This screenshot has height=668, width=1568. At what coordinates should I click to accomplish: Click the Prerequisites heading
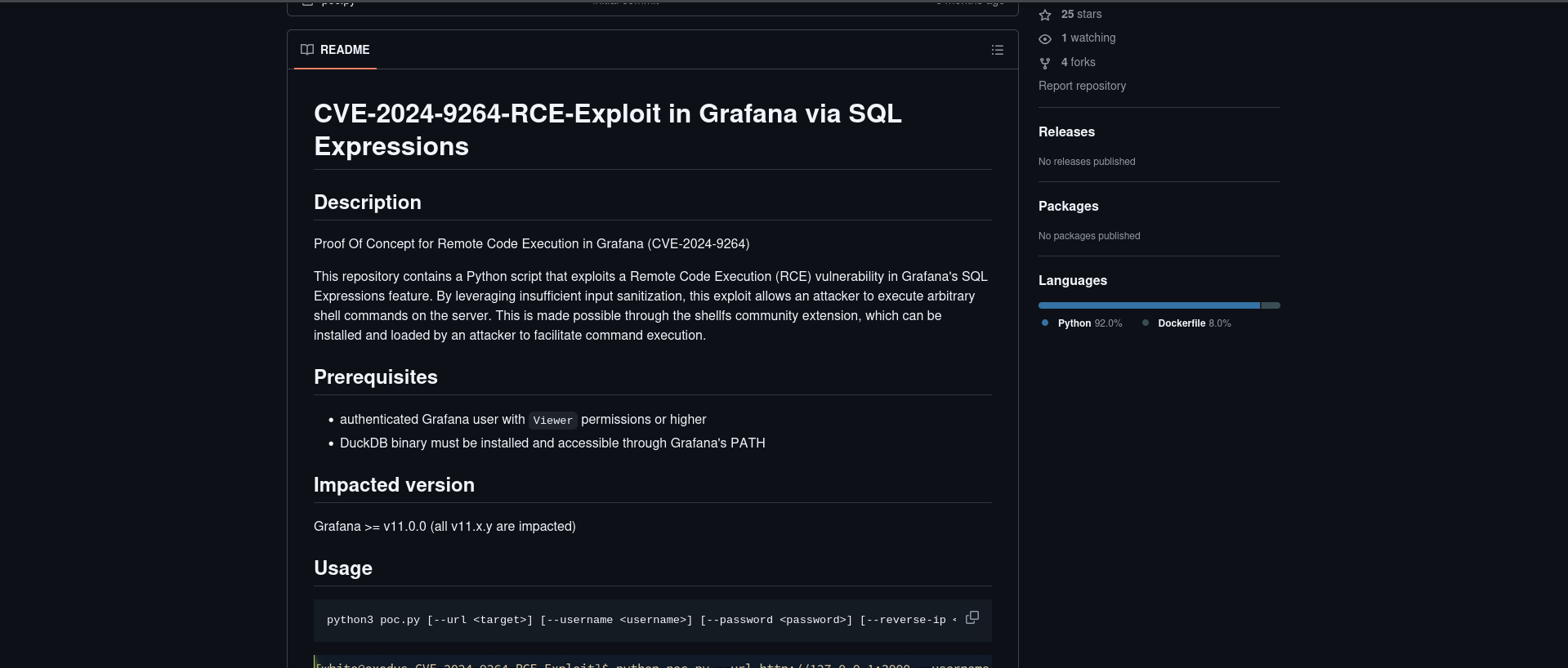376,376
